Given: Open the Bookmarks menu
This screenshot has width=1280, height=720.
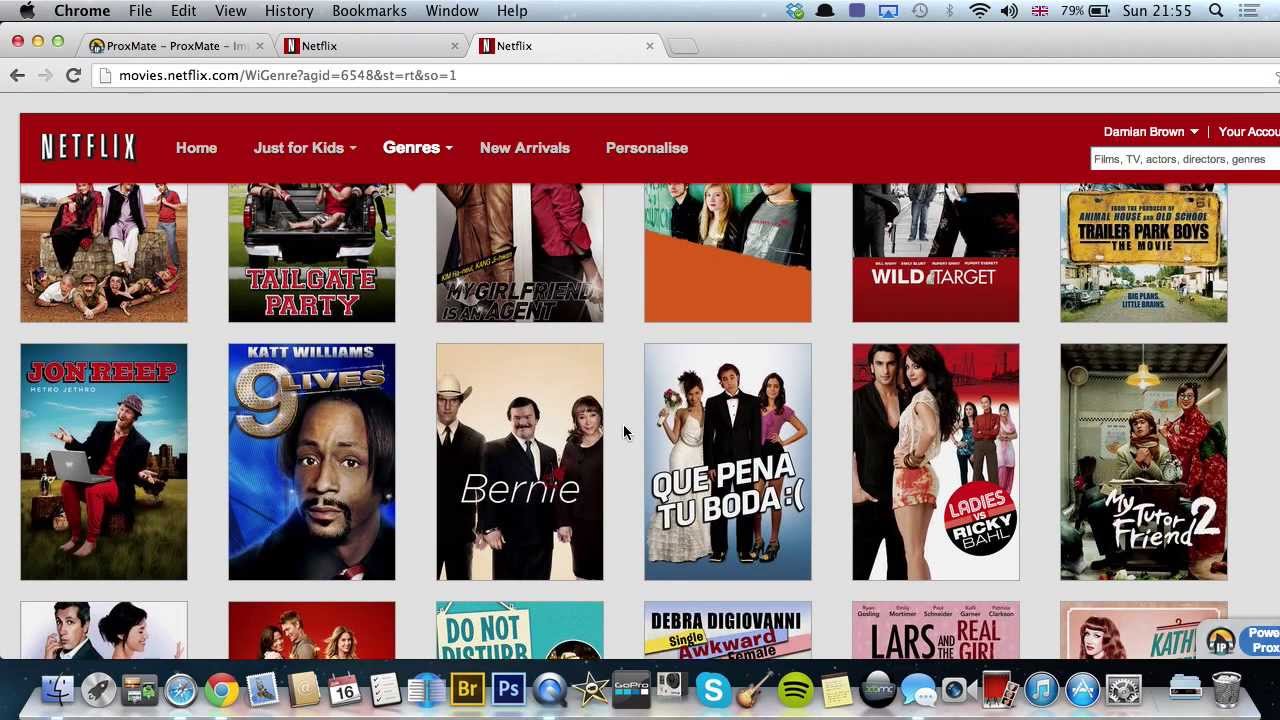Looking at the screenshot, I should pyautogui.click(x=369, y=11).
